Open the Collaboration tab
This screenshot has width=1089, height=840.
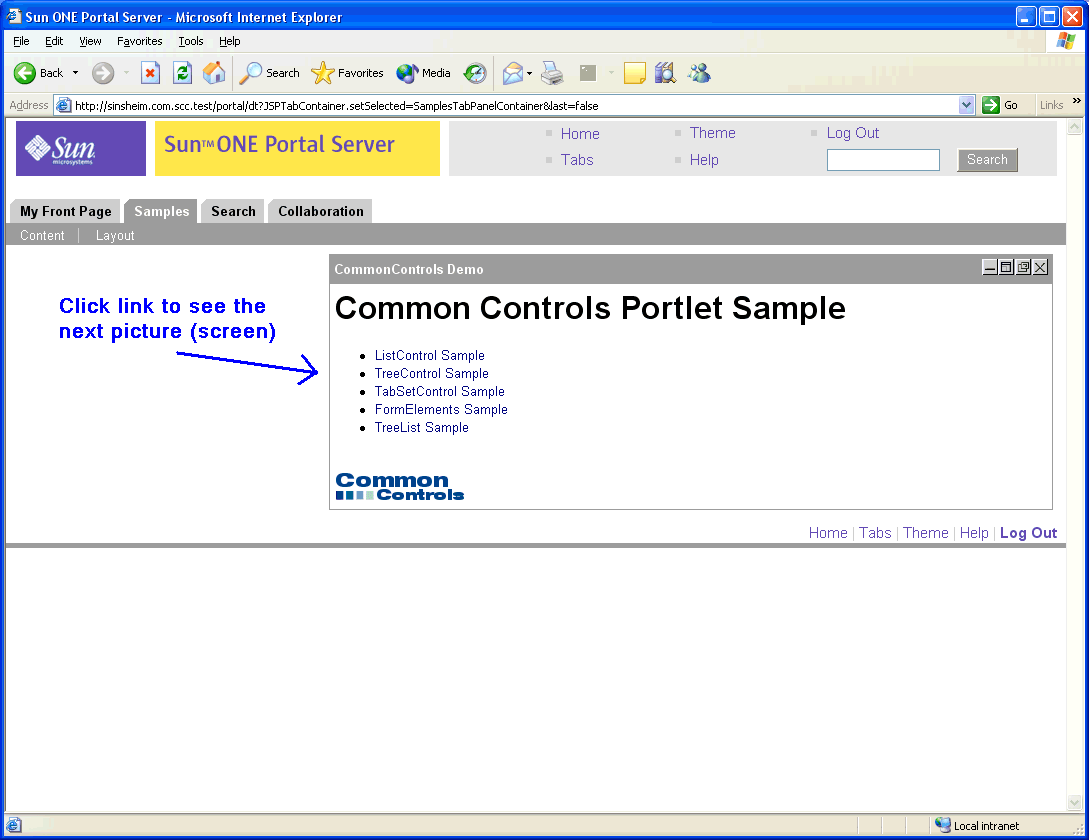(321, 211)
